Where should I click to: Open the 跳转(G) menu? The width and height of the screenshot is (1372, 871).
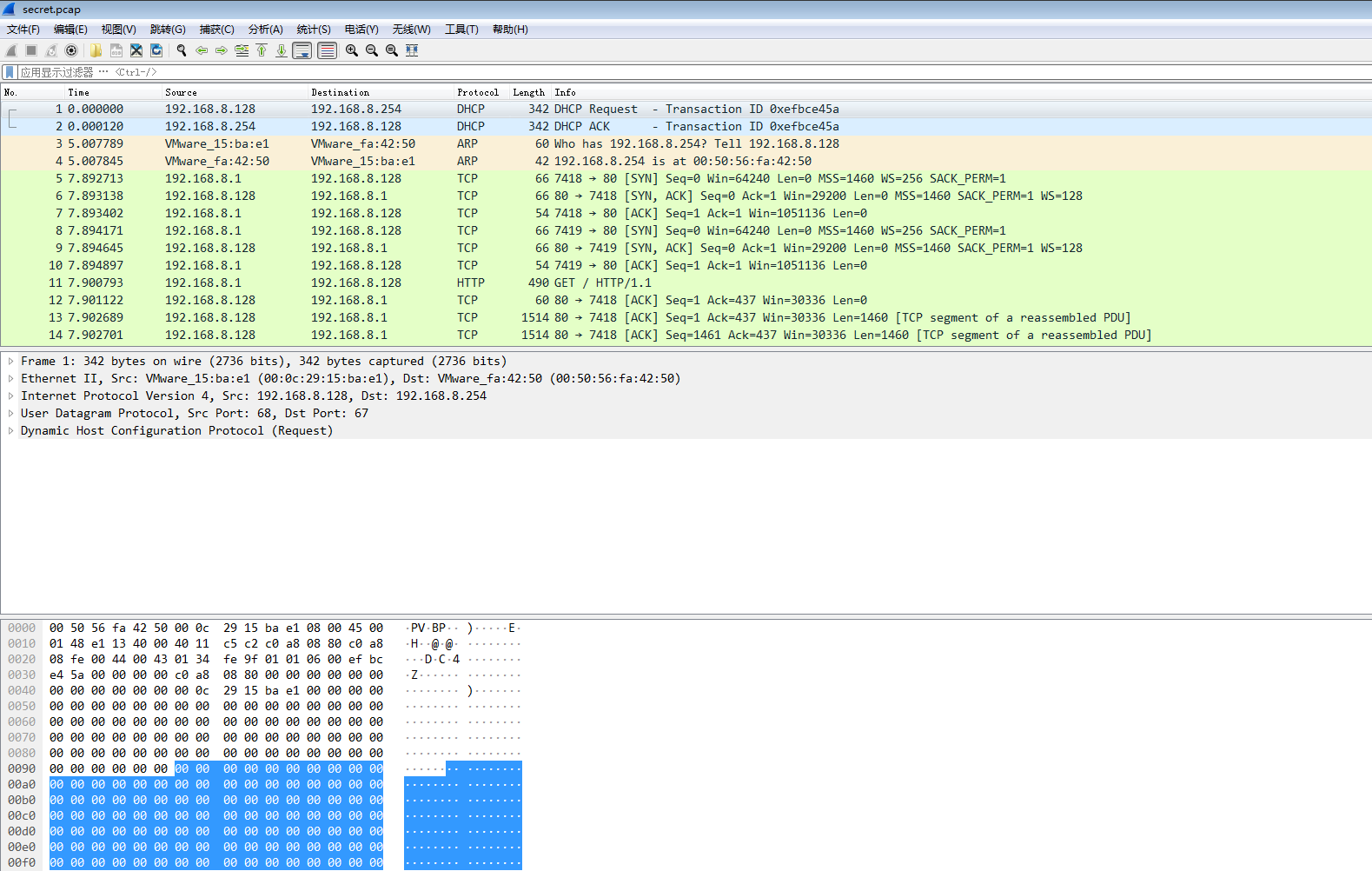pyautogui.click(x=168, y=30)
